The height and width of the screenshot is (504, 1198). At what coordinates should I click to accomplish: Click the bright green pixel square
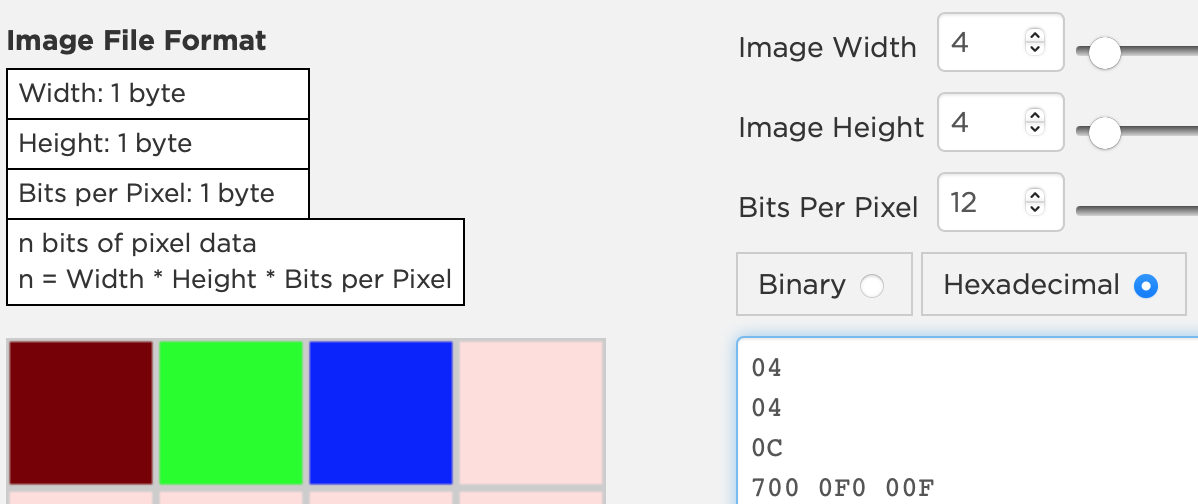click(231, 412)
